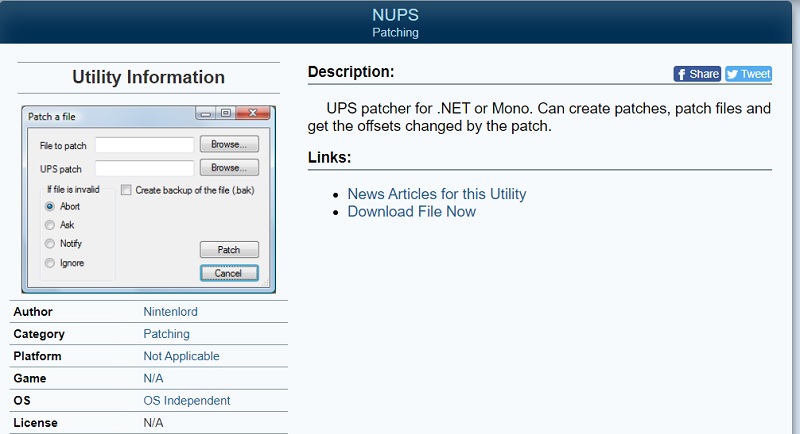Click the UPS patch text field
800x434 pixels.
(144, 168)
